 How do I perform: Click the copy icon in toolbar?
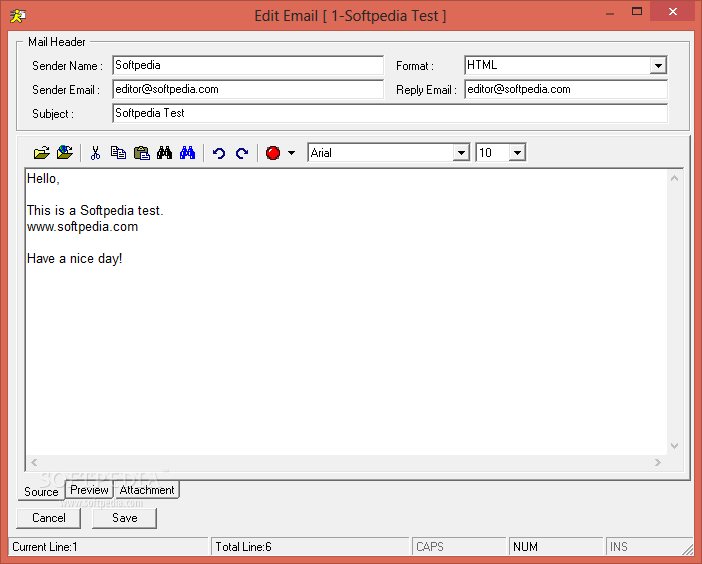coord(118,153)
